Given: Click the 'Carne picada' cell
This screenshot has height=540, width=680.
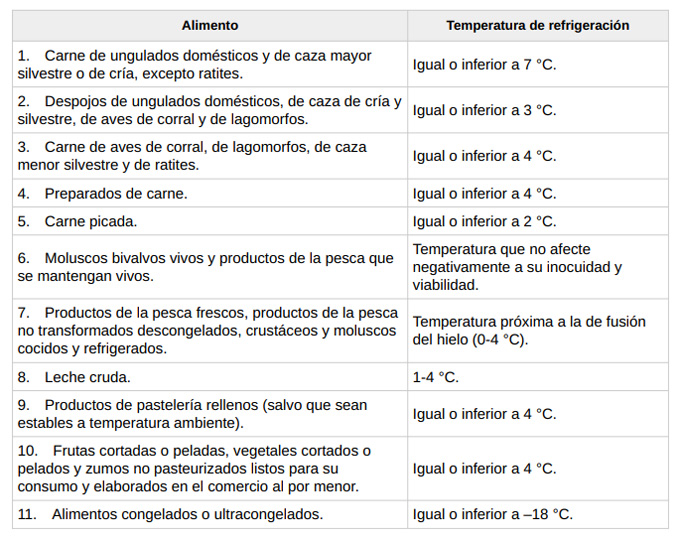Looking at the screenshot, I should 91,221.
